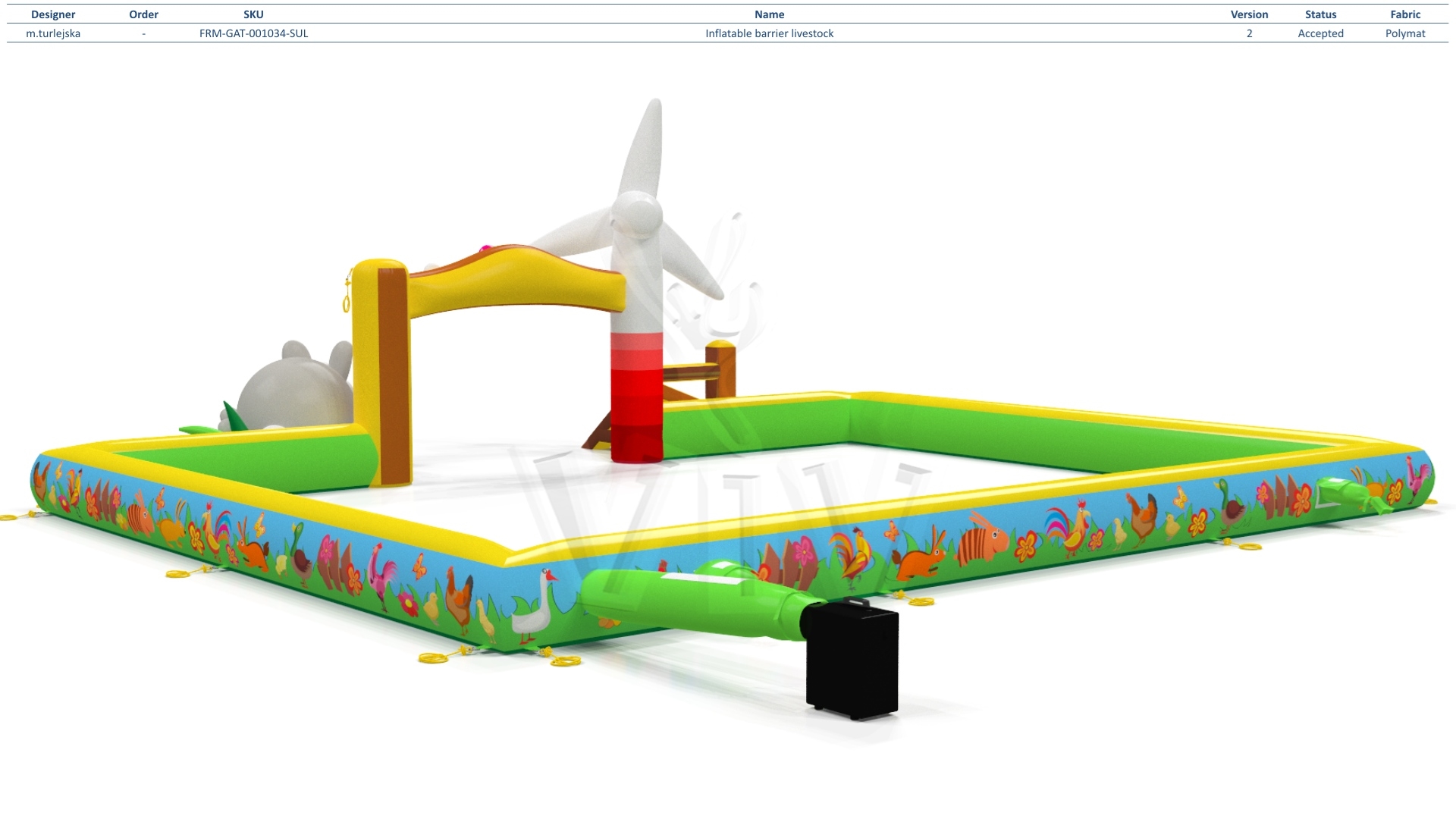Click the Version column header
The image size is (1456, 819).
(1249, 14)
